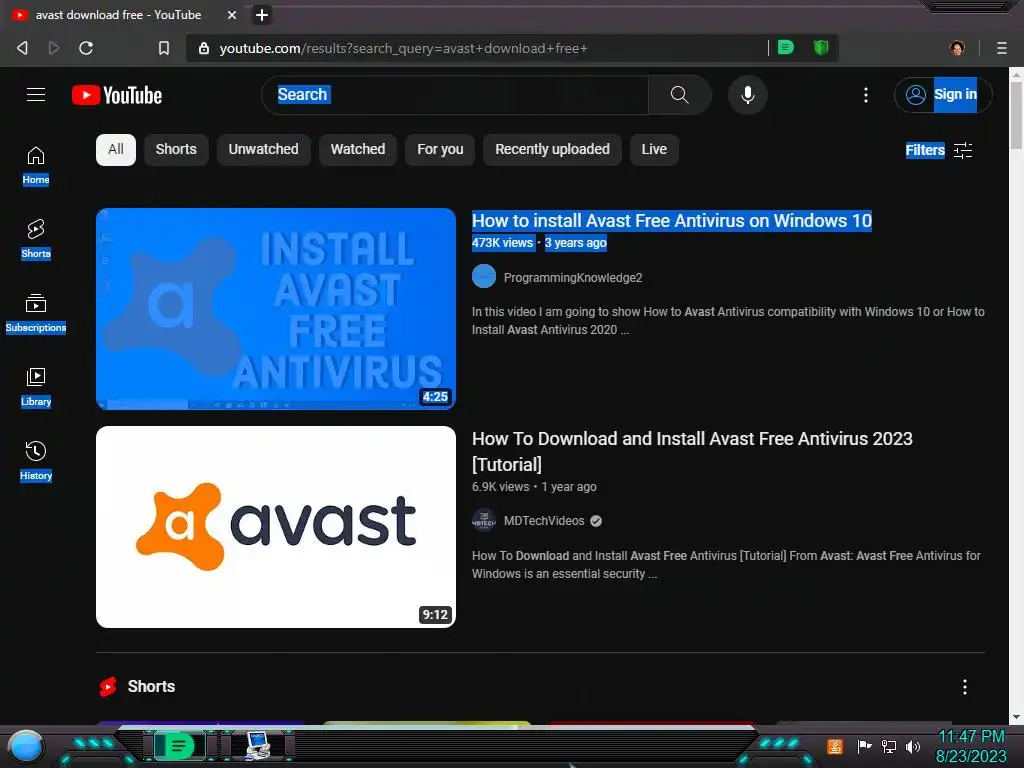
Task: Select the Watched filter chip
Action: (358, 150)
